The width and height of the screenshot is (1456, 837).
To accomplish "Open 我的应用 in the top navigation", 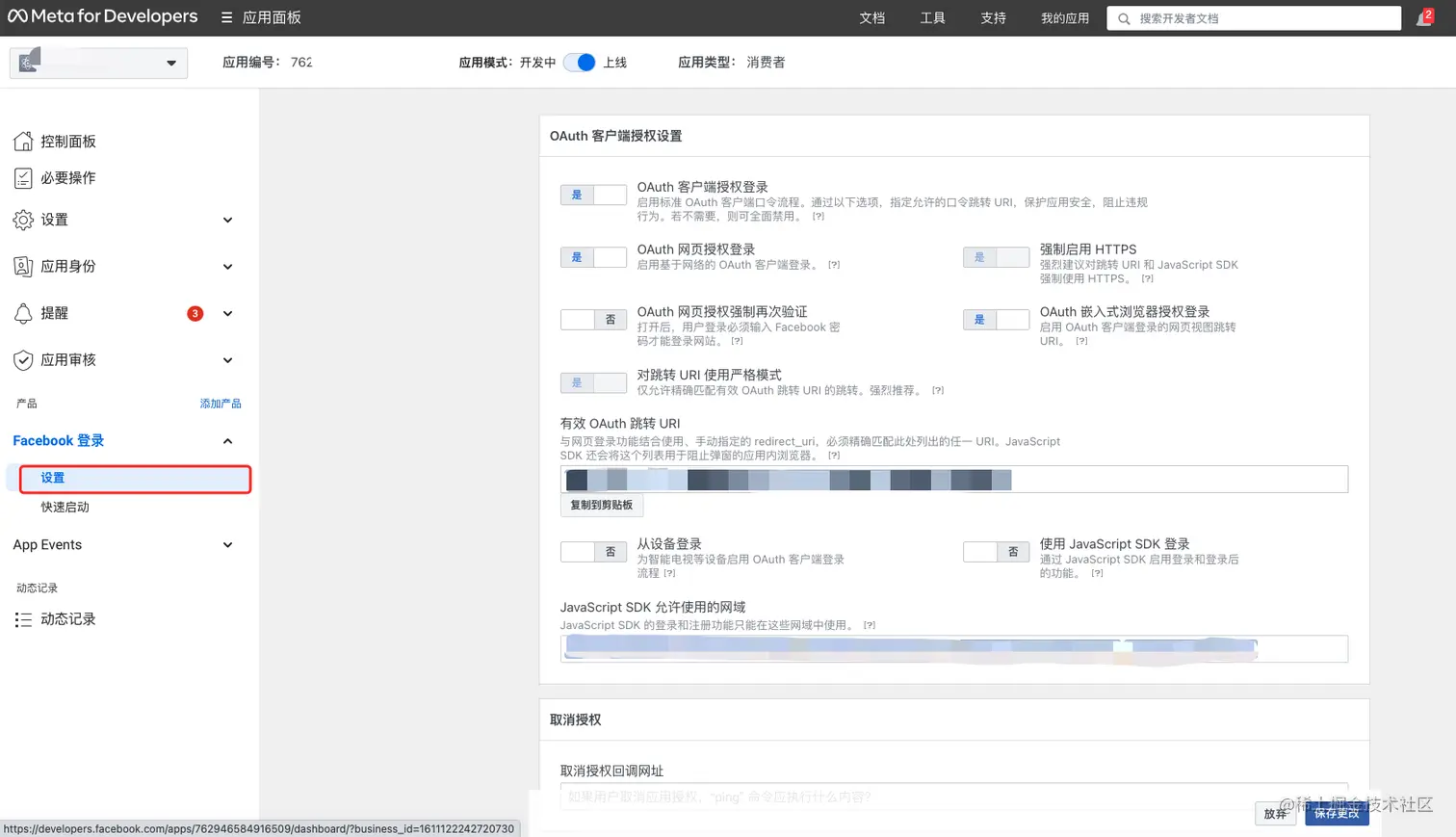I will coord(1064,18).
